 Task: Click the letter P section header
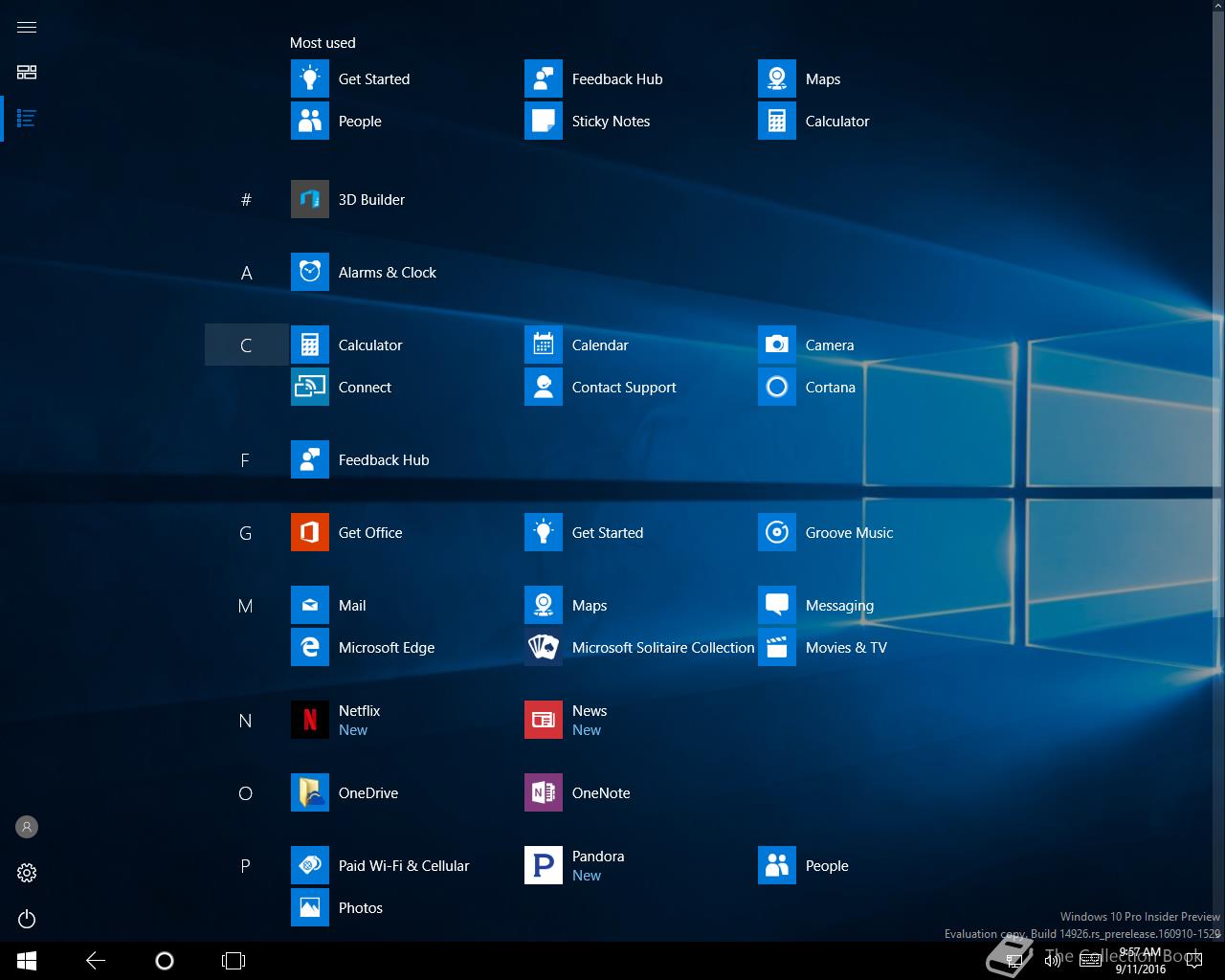[246, 866]
